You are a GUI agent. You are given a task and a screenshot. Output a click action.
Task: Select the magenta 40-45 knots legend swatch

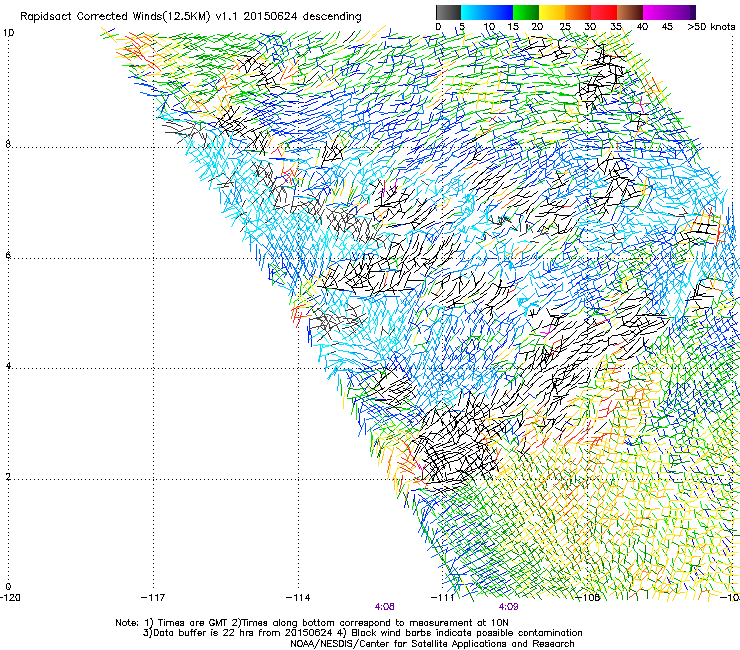pyautogui.click(x=656, y=12)
